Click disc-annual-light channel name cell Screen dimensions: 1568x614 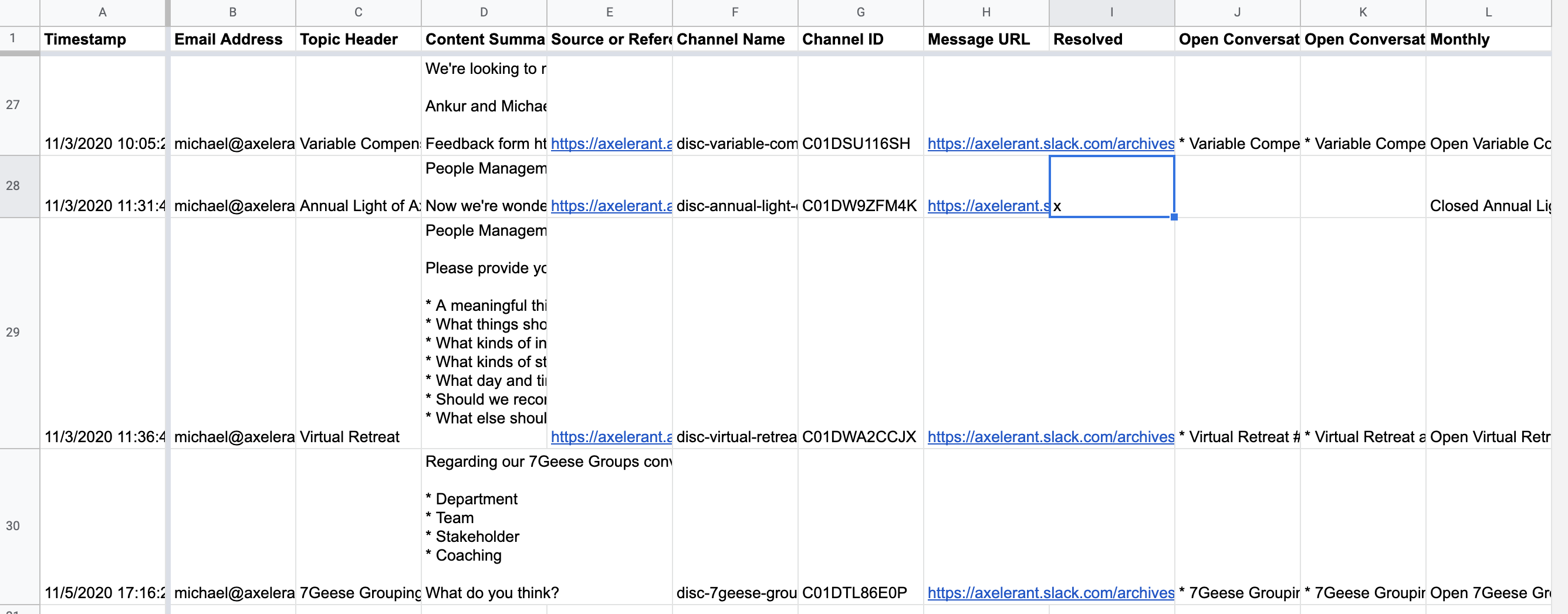735,186
